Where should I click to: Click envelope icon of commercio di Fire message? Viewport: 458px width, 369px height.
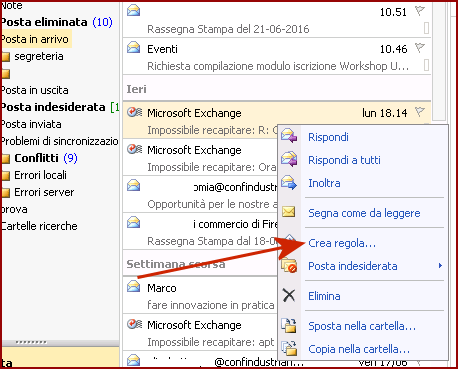pos(134,222)
